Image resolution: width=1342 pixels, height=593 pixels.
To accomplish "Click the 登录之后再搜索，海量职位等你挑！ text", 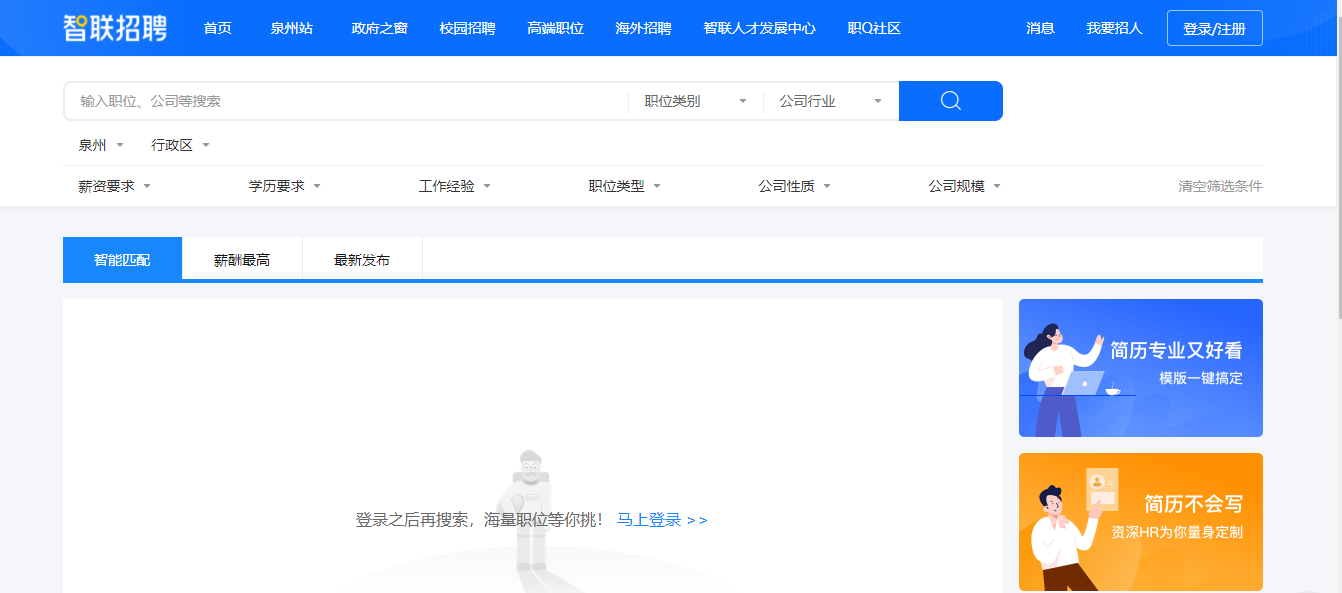I will (480, 520).
